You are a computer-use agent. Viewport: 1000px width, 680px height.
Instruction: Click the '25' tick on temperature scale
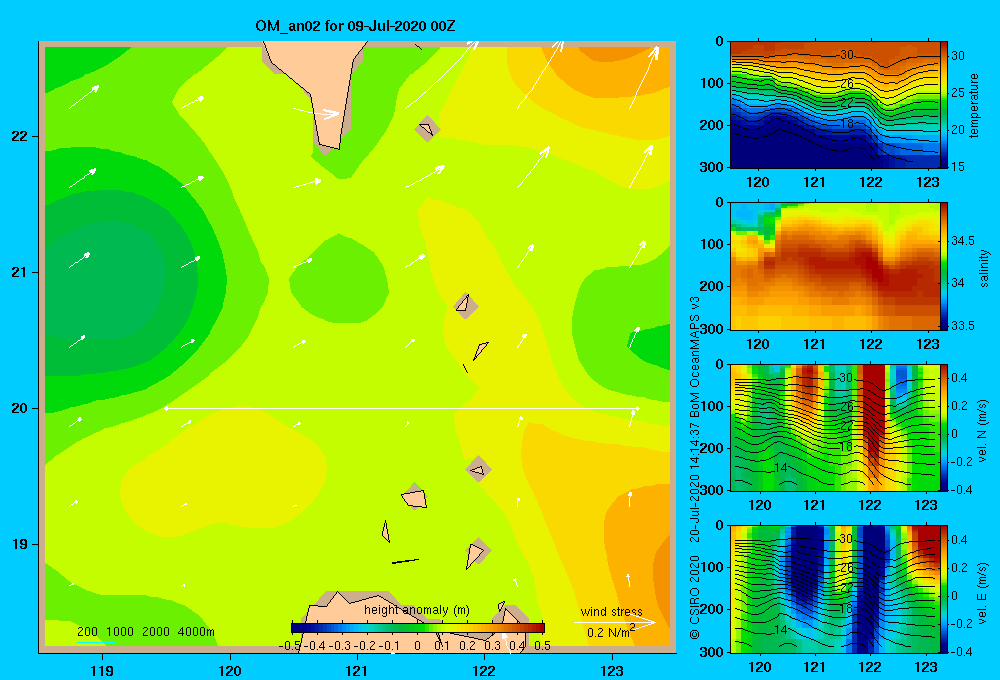[x=958, y=92]
